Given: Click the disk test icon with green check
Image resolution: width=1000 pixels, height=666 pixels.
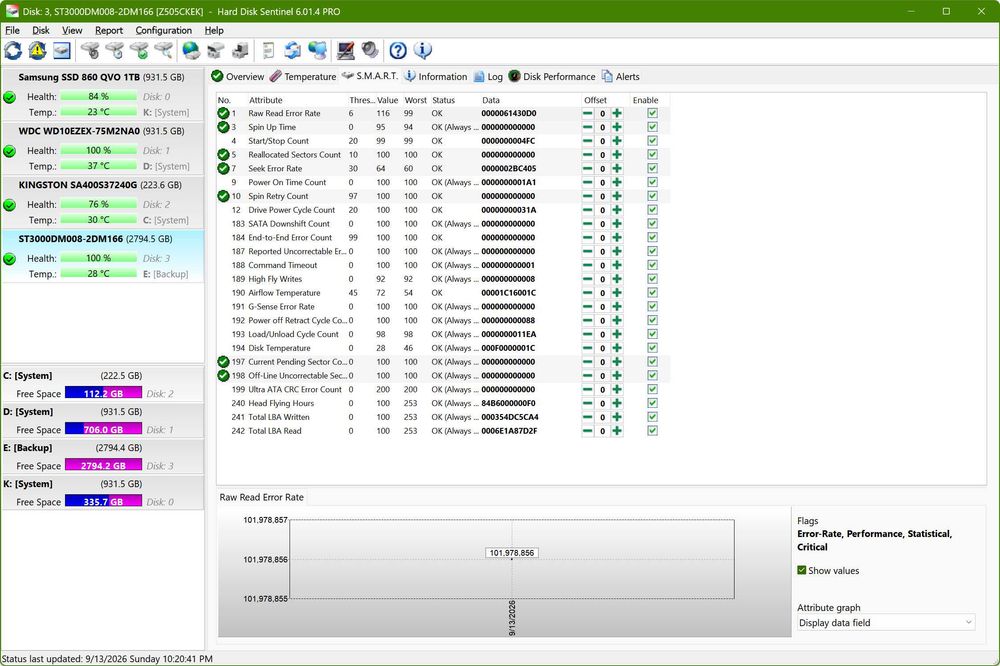Looking at the screenshot, I should (x=139, y=50).
